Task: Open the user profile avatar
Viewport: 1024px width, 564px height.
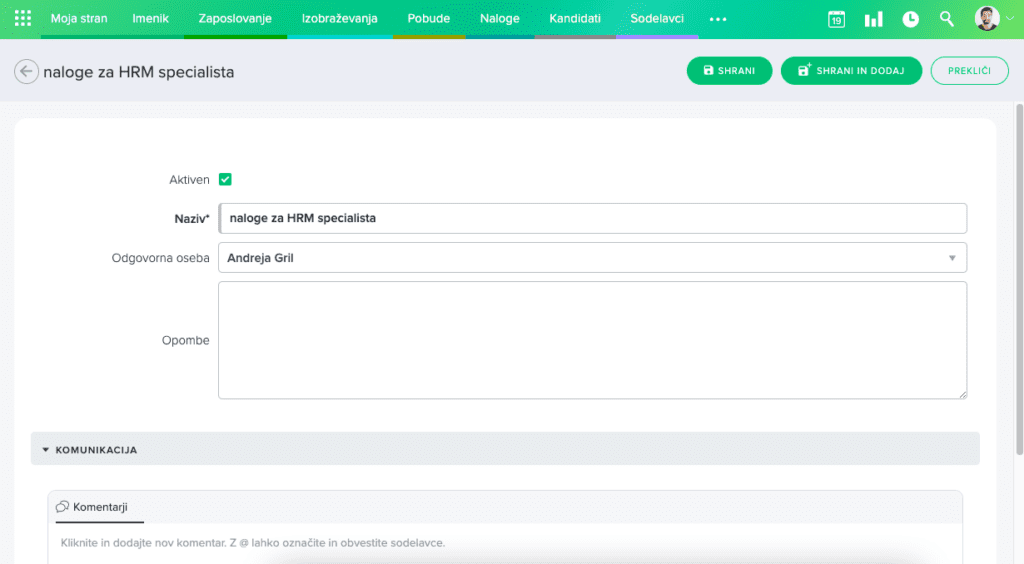Action: 986,19
